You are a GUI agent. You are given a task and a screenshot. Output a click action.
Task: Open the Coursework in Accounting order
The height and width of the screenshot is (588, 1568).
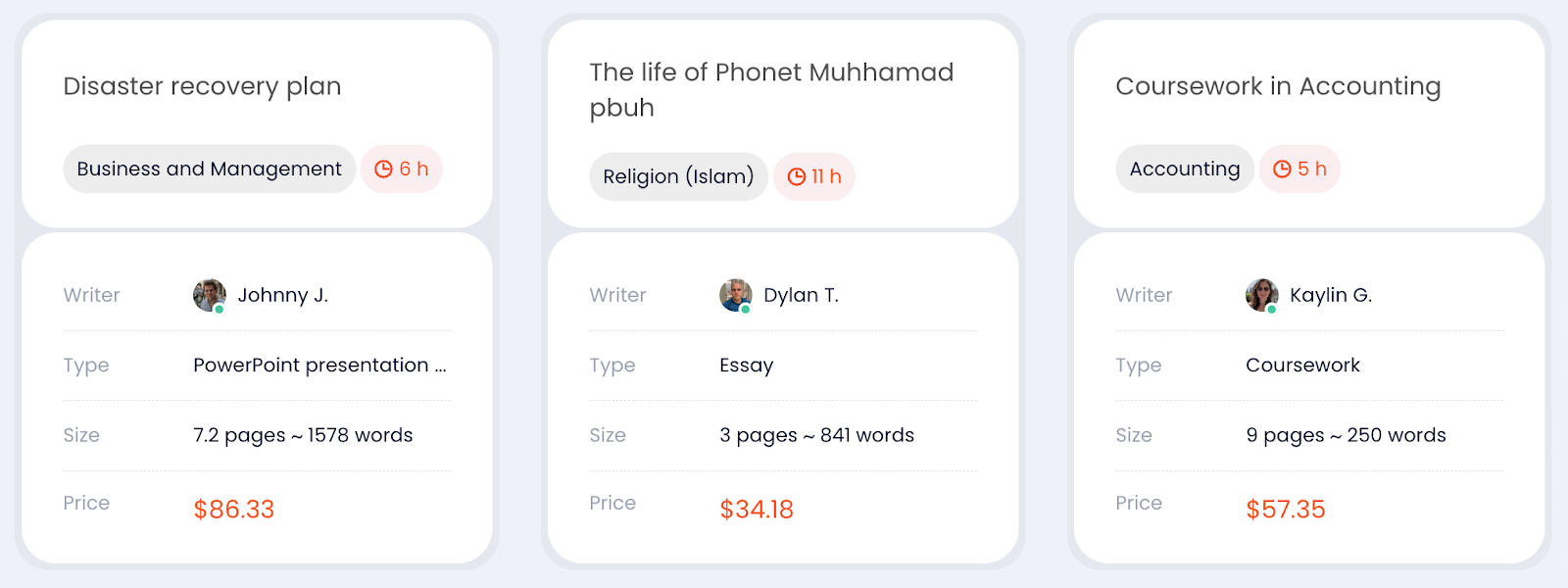coord(1277,86)
